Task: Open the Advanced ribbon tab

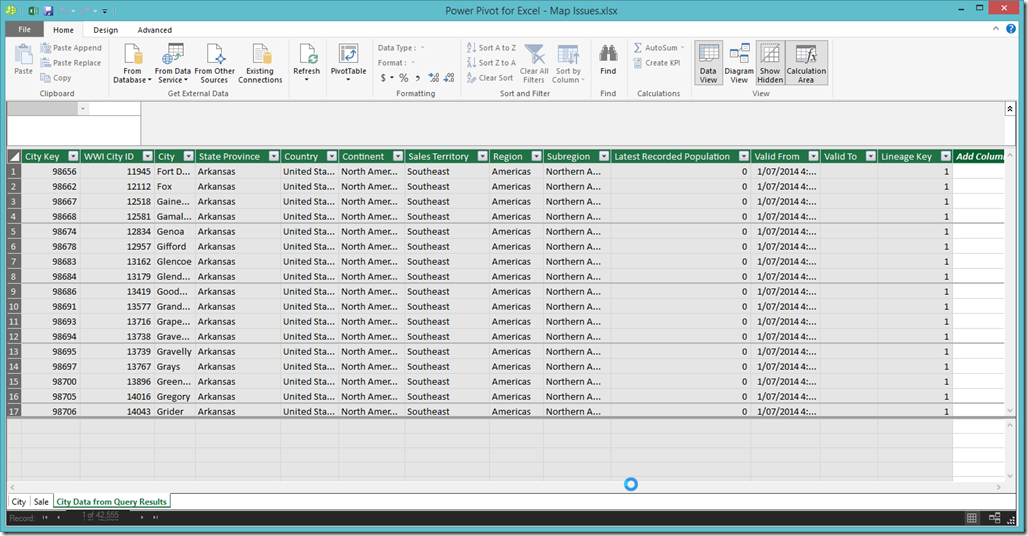Action: pos(155,30)
